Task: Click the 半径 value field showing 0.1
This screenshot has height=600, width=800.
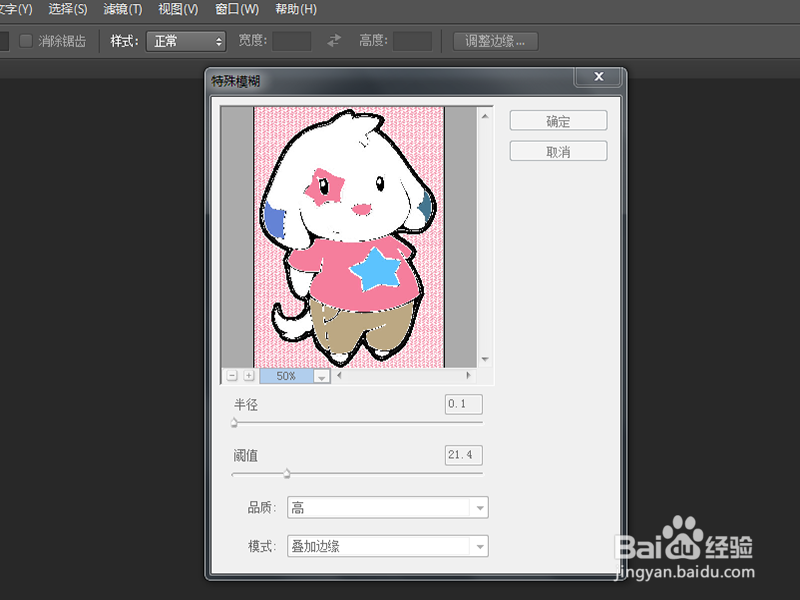Action: [x=463, y=404]
